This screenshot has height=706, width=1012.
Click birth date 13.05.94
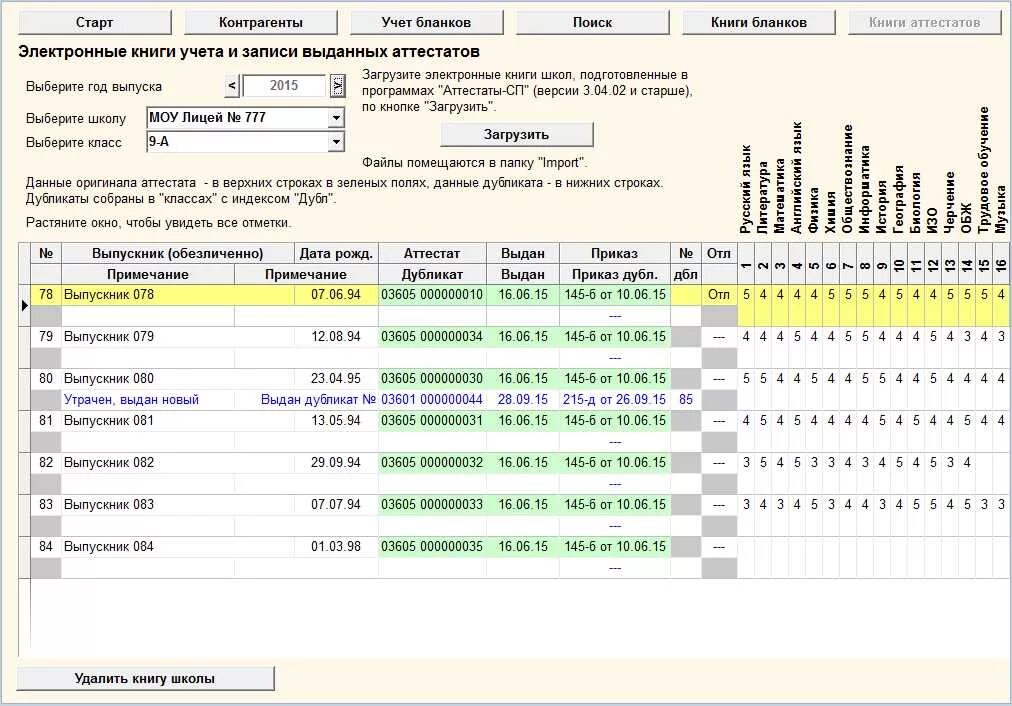[336, 421]
